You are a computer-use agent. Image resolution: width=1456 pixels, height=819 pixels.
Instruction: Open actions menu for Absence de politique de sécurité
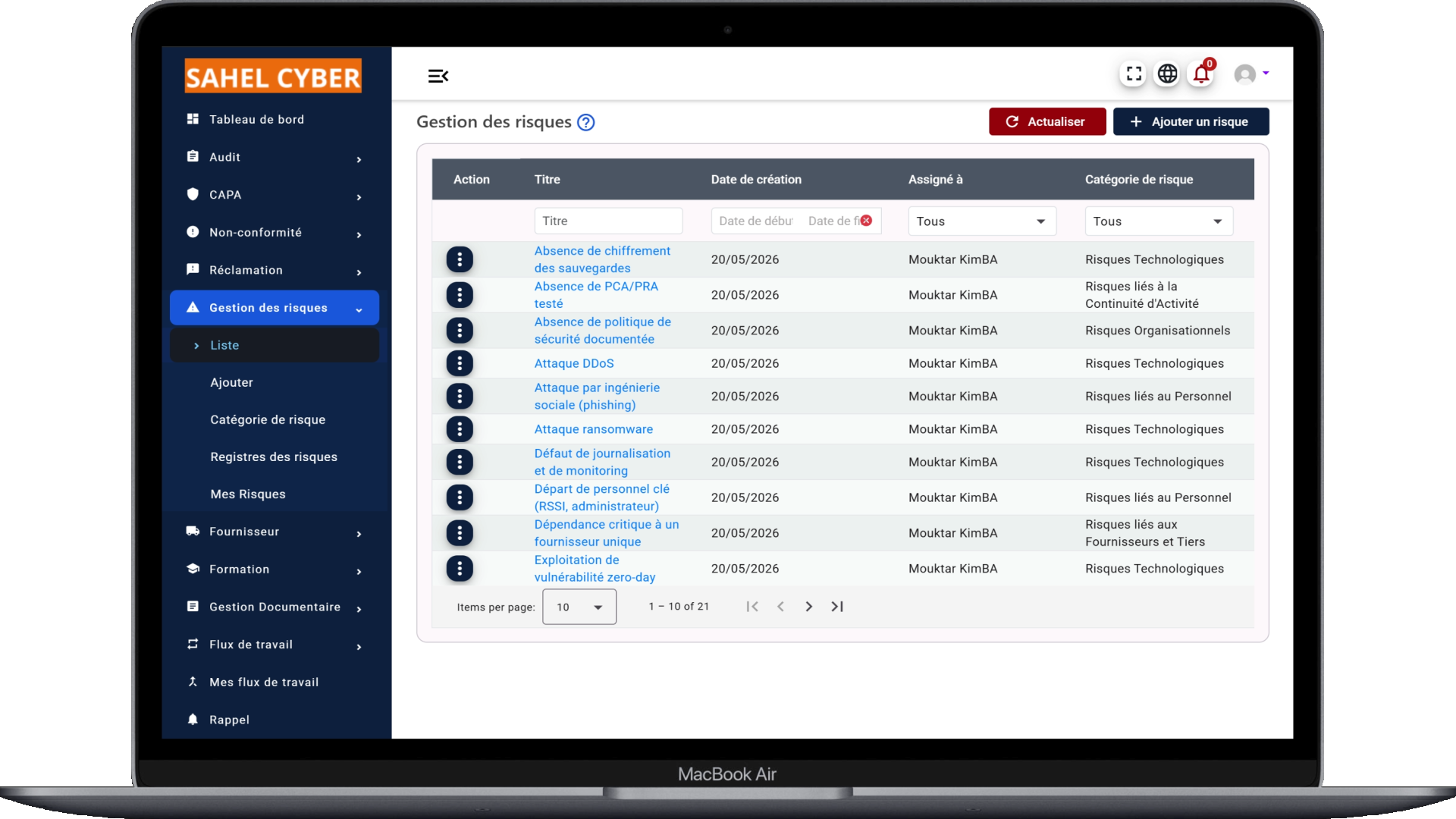460,331
